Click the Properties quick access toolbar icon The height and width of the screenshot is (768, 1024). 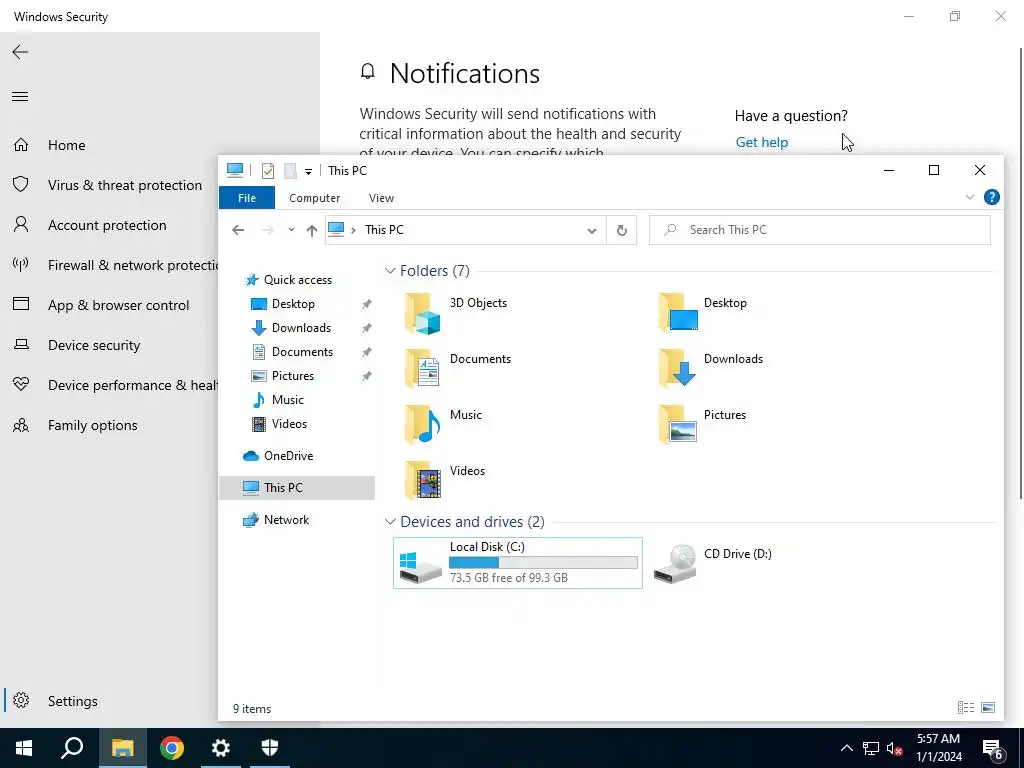point(268,171)
